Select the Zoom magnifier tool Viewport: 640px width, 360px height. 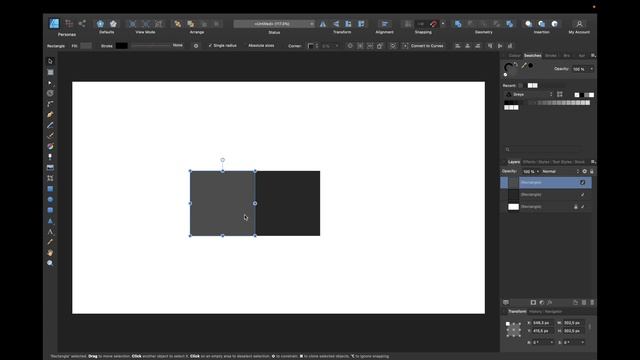click(x=51, y=263)
